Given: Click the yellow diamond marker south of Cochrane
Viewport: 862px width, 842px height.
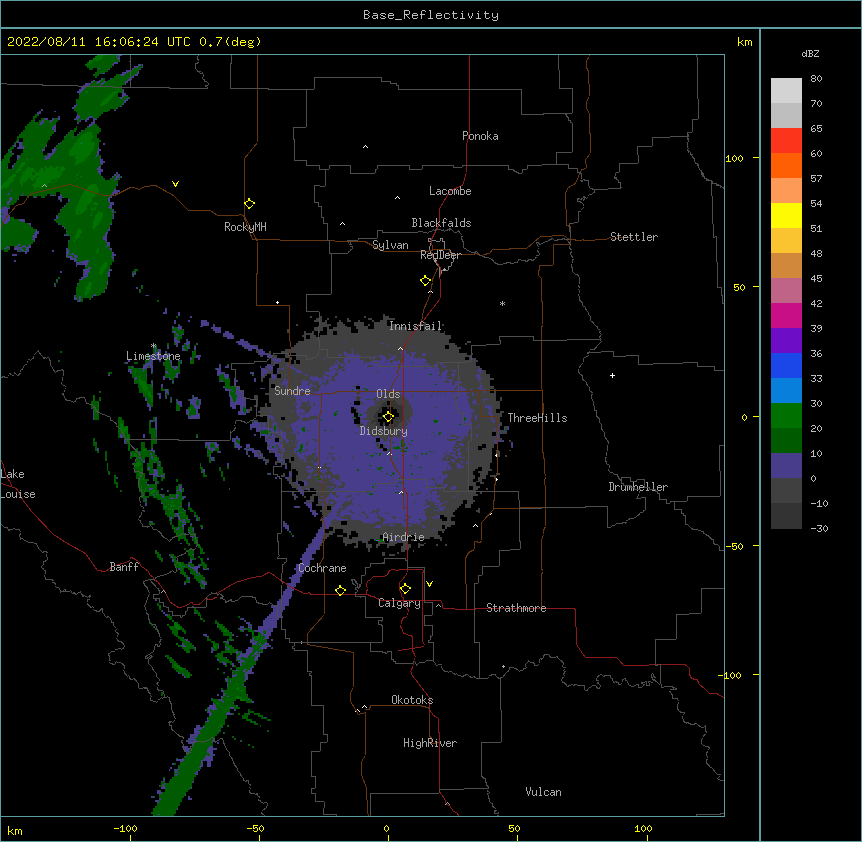Looking at the screenshot, I should pyautogui.click(x=340, y=590).
